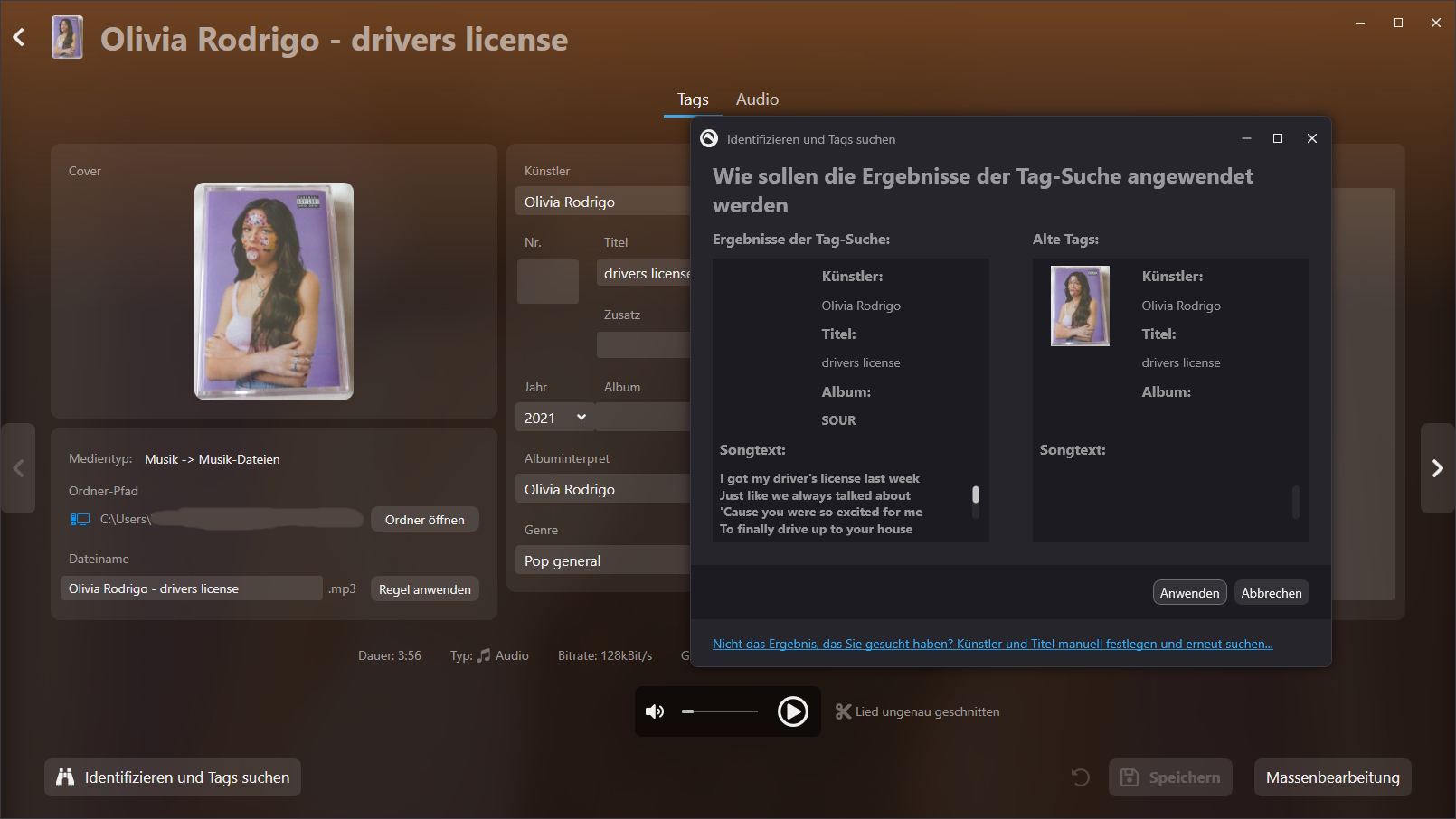Image resolution: width=1456 pixels, height=819 pixels.
Task: Select the Tags tab
Action: [x=693, y=99]
